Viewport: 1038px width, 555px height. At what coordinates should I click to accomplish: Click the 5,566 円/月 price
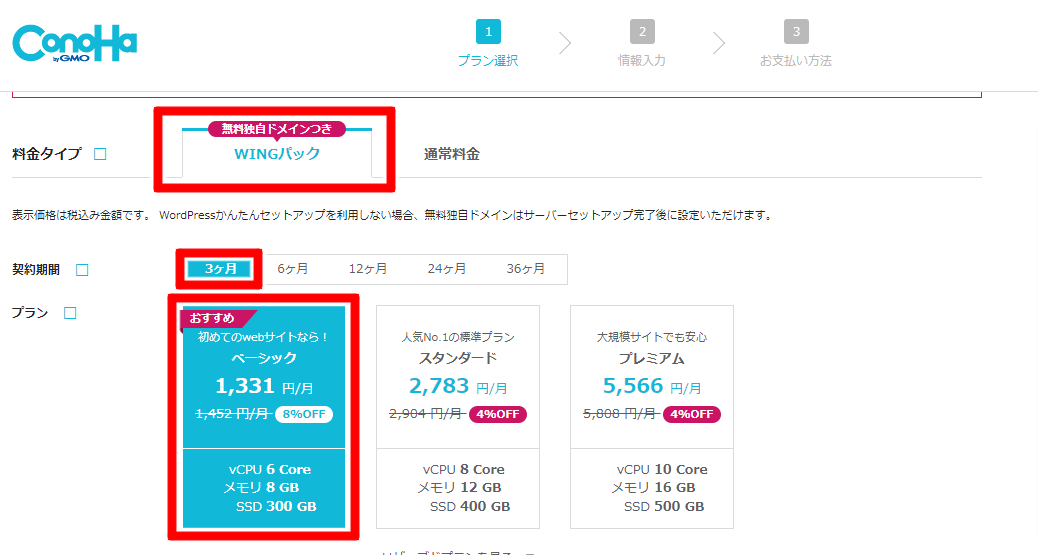tap(652, 385)
